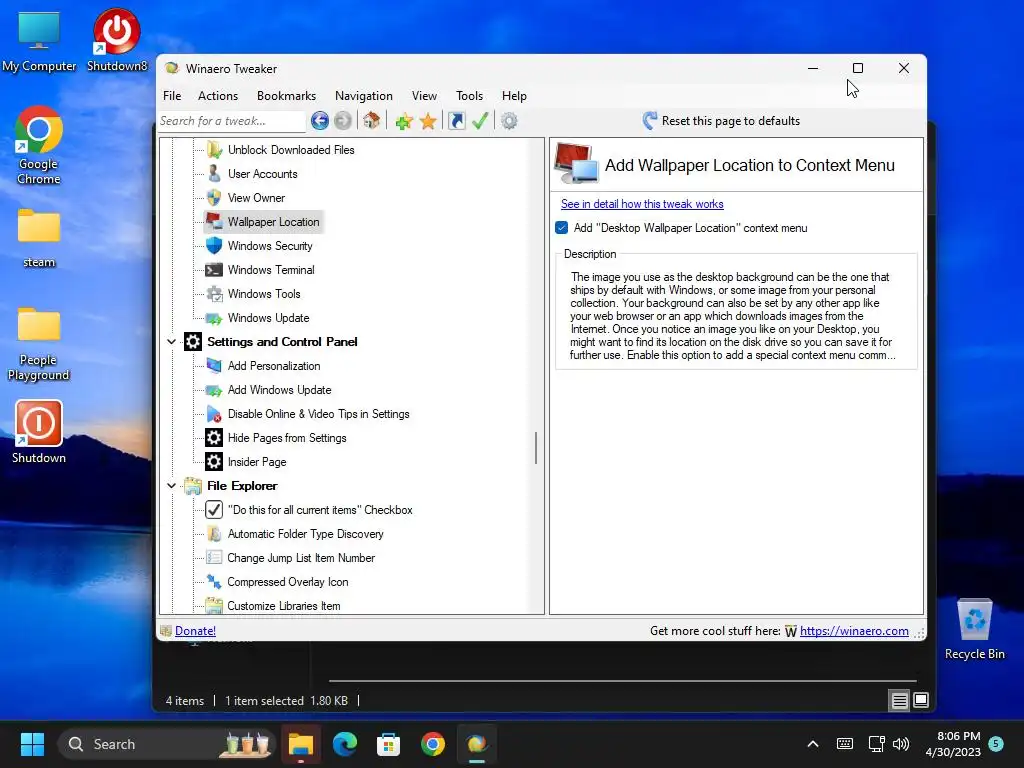The image size is (1024, 768).
Task: Go to the Home page icon
Action: pyautogui.click(x=372, y=121)
